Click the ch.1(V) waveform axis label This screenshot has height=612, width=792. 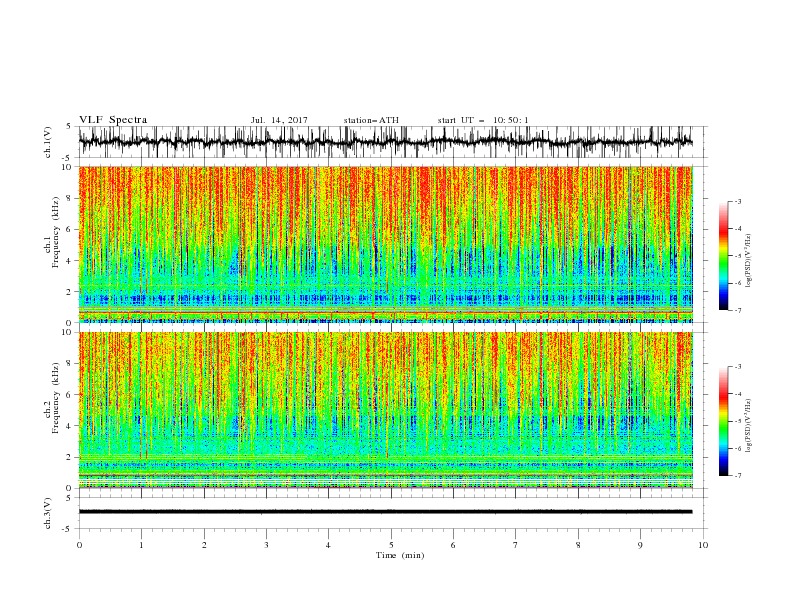point(48,141)
